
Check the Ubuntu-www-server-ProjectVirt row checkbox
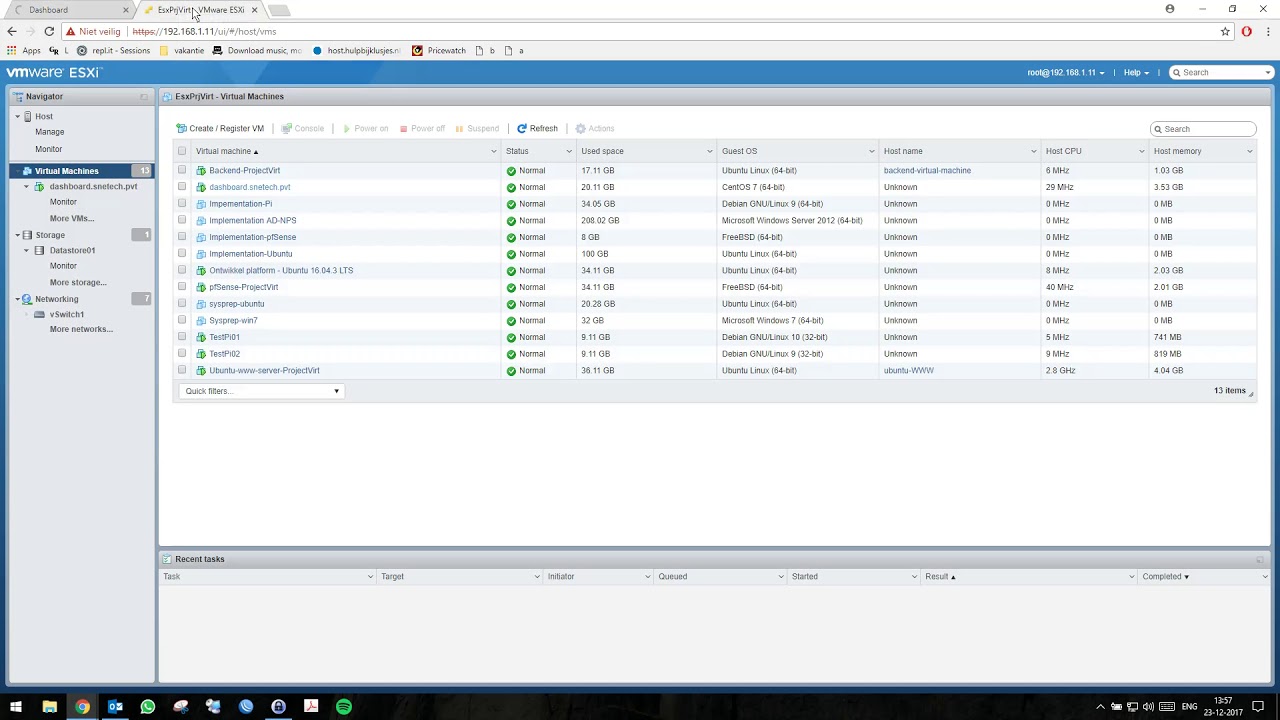click(x=182, y=370)
